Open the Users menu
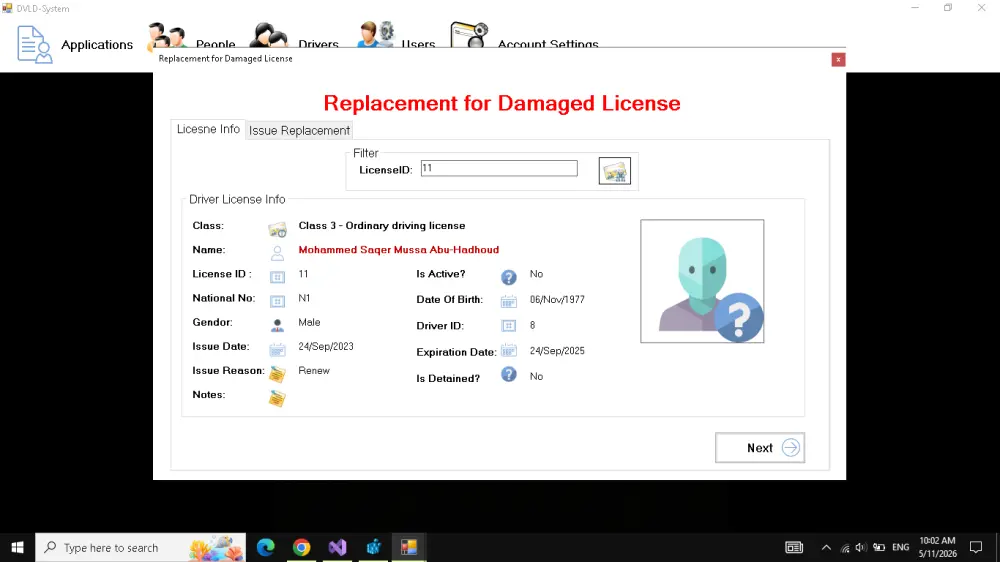1000x562 pixels. coord(396,36)
